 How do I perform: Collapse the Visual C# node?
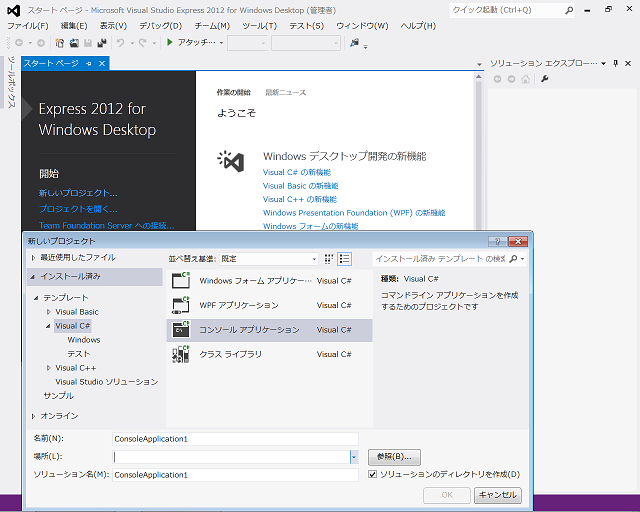click(48, 326)
